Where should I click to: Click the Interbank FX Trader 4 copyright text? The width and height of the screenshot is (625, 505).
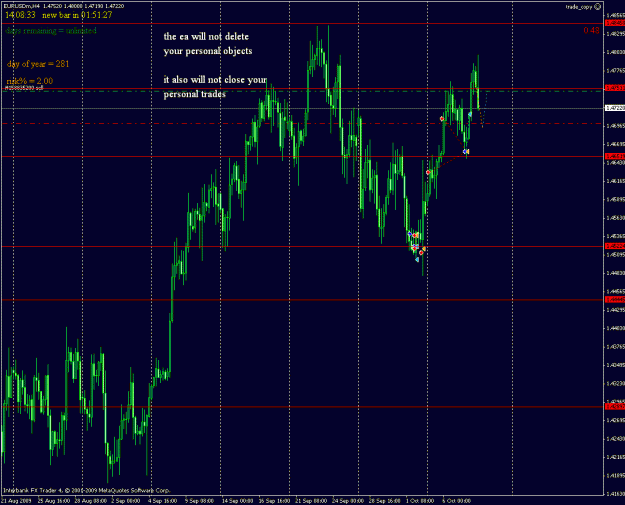pyautogui.click(x=87, y=491)
